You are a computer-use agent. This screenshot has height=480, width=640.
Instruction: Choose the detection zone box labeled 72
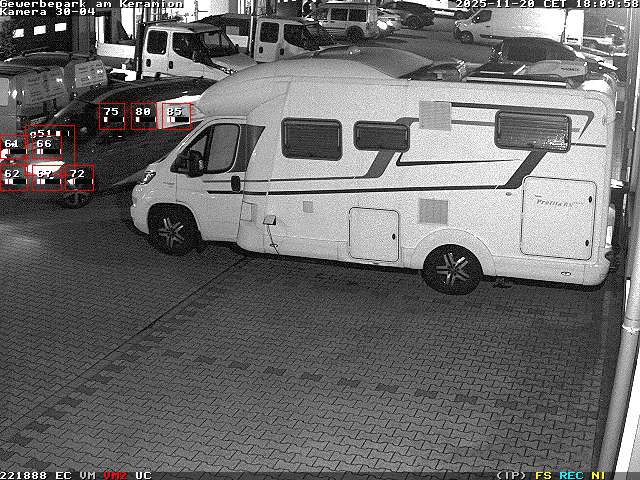pos(78,178)
